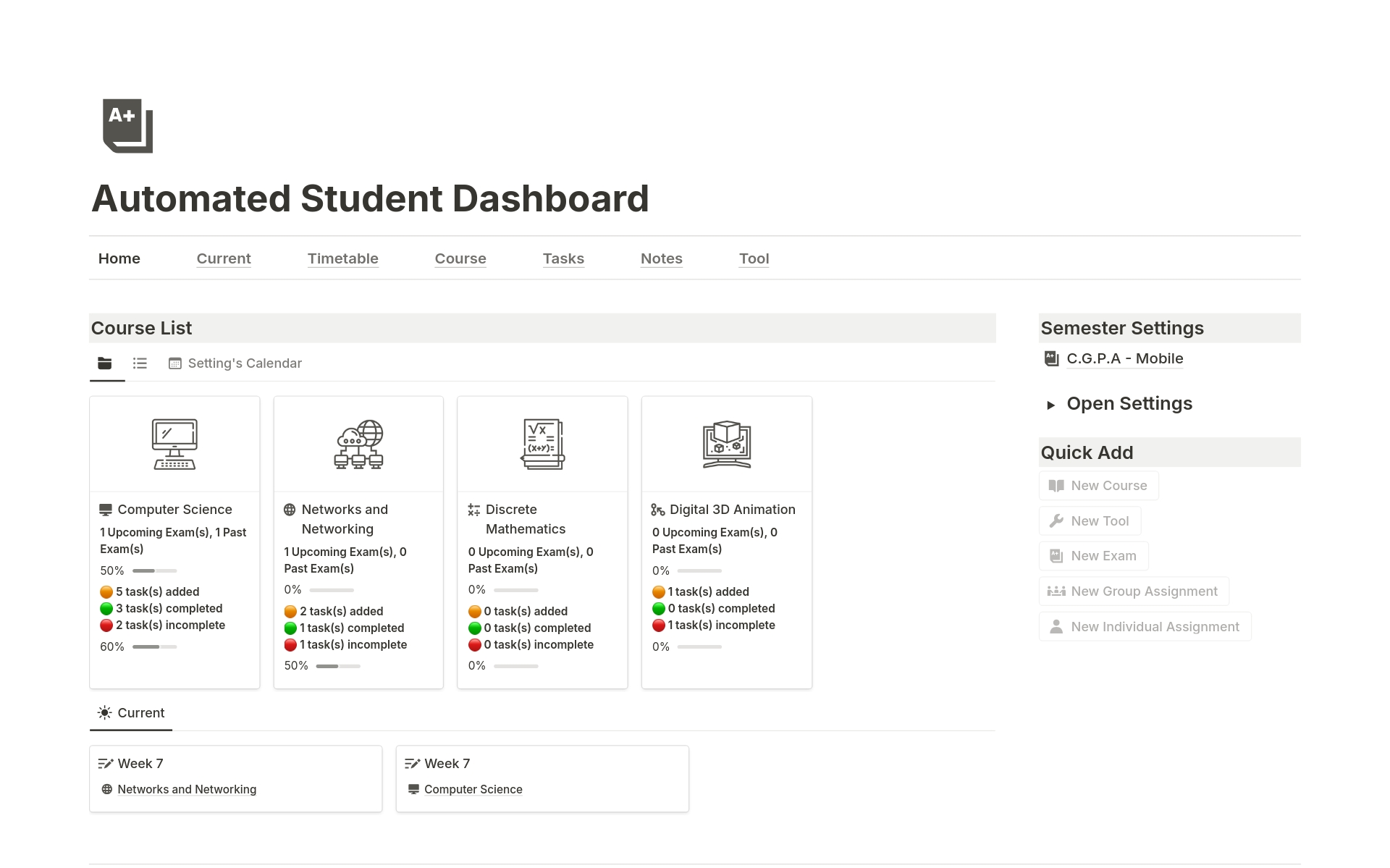Click New Group Assignment
This screenshot has width=1390, height=868.
(1133, 591)
